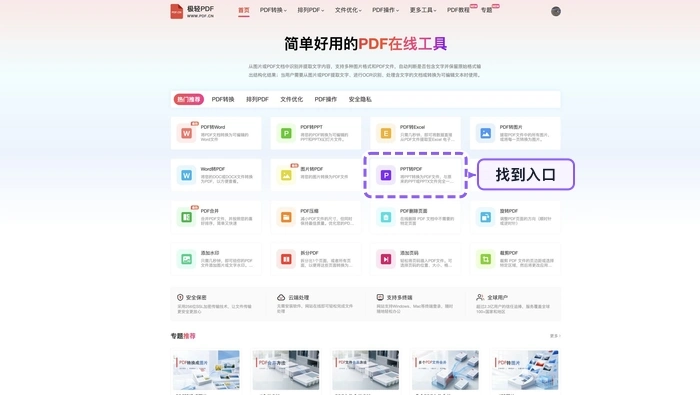700x395 pixels.
Task: Click the 全球用户 people icon
Action: (480, 297)
